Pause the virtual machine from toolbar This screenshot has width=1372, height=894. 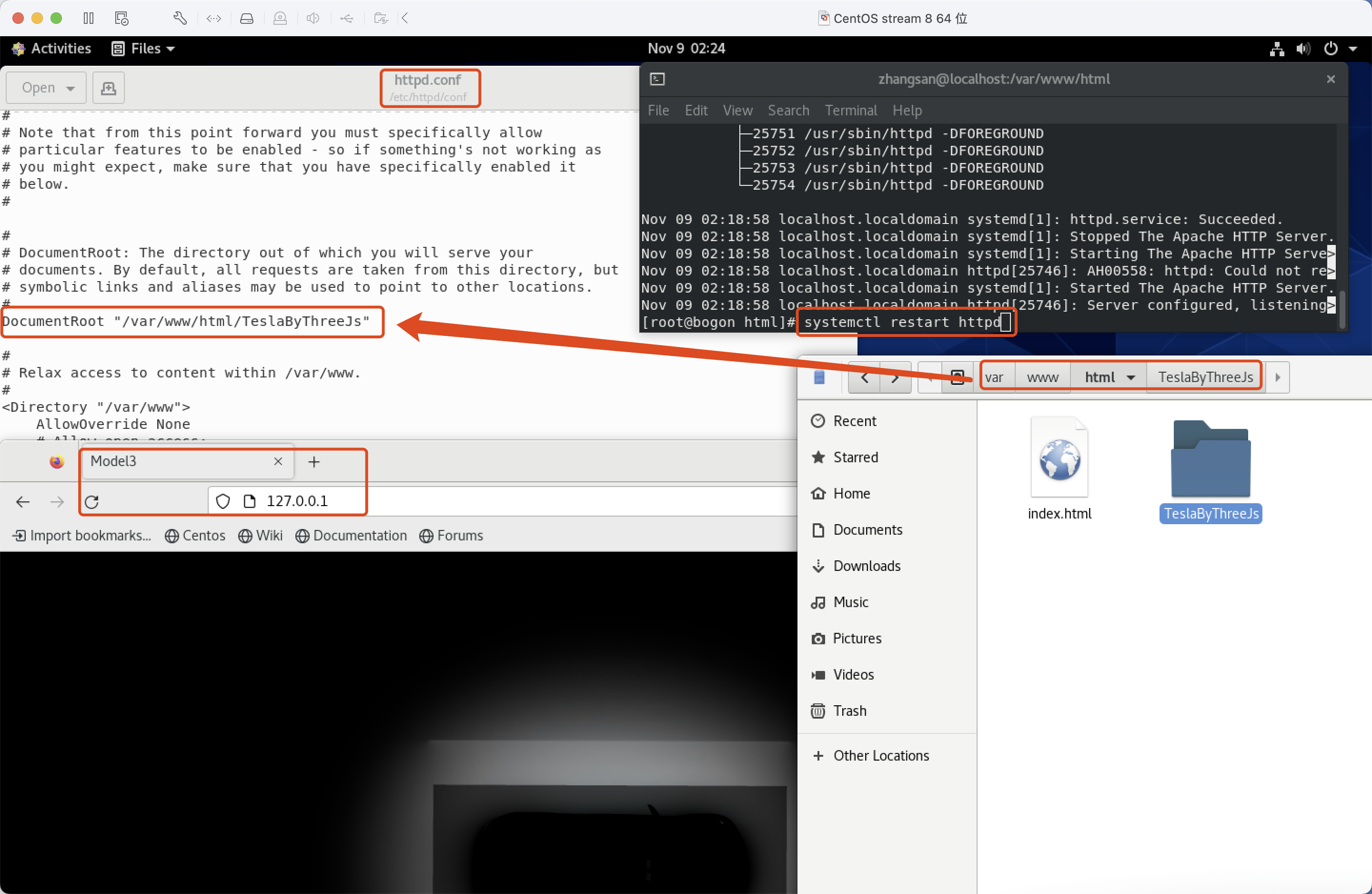pos(88,18)
